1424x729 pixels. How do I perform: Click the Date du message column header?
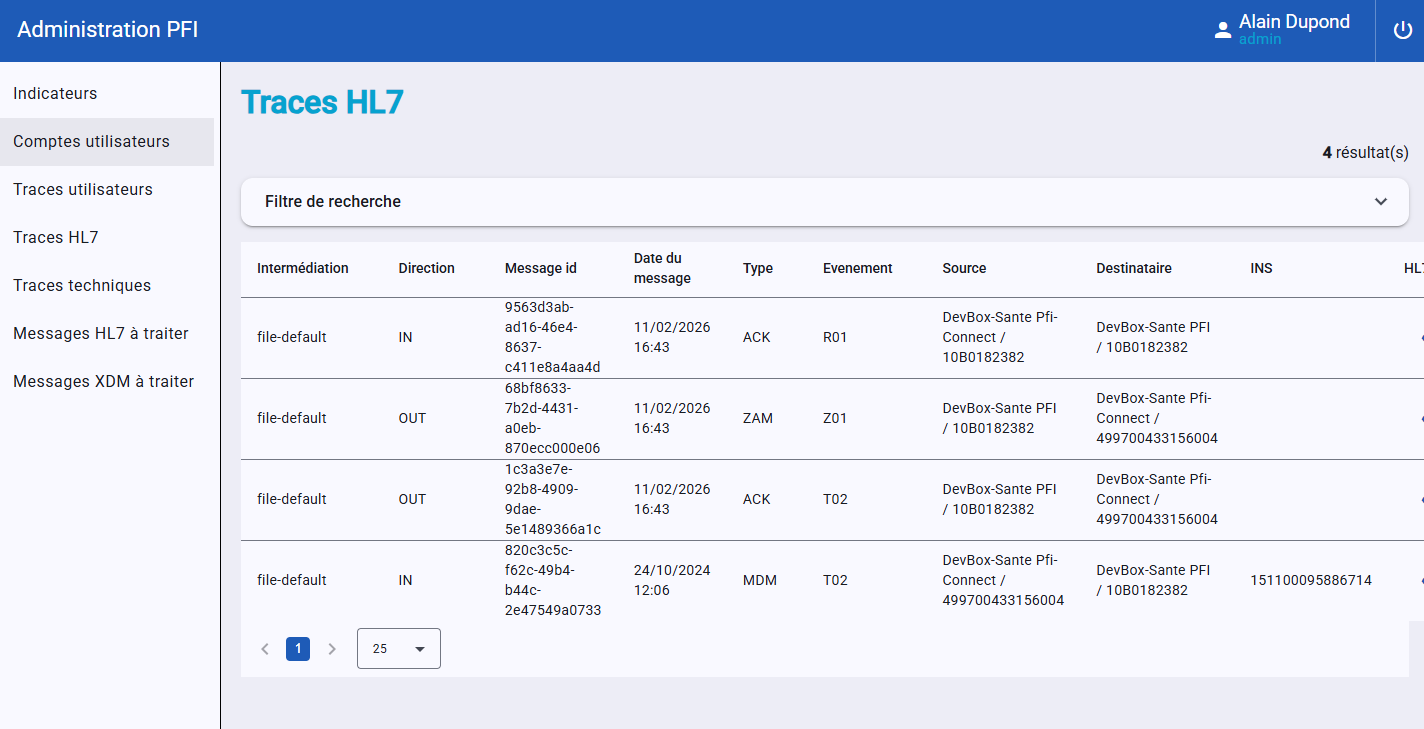[662, 268]
